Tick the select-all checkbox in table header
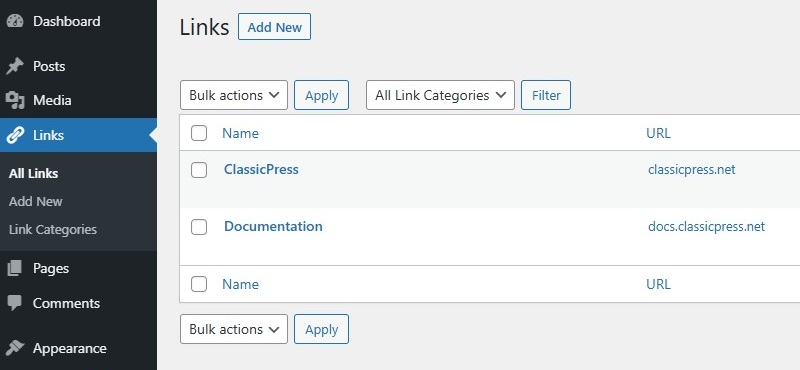 [x=199, y=133]
